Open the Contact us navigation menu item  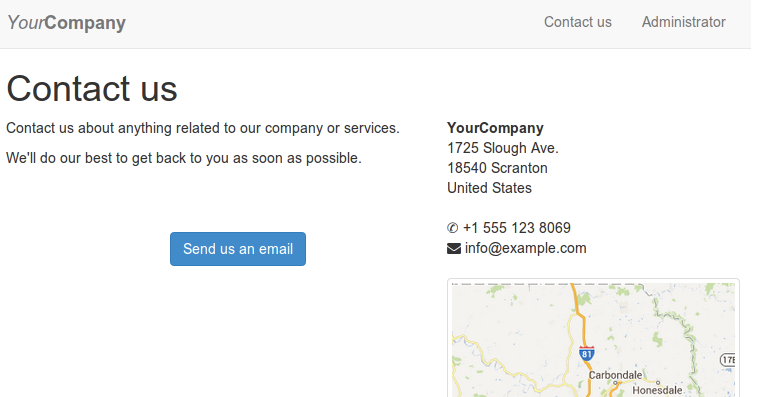(x=578, y=22)
